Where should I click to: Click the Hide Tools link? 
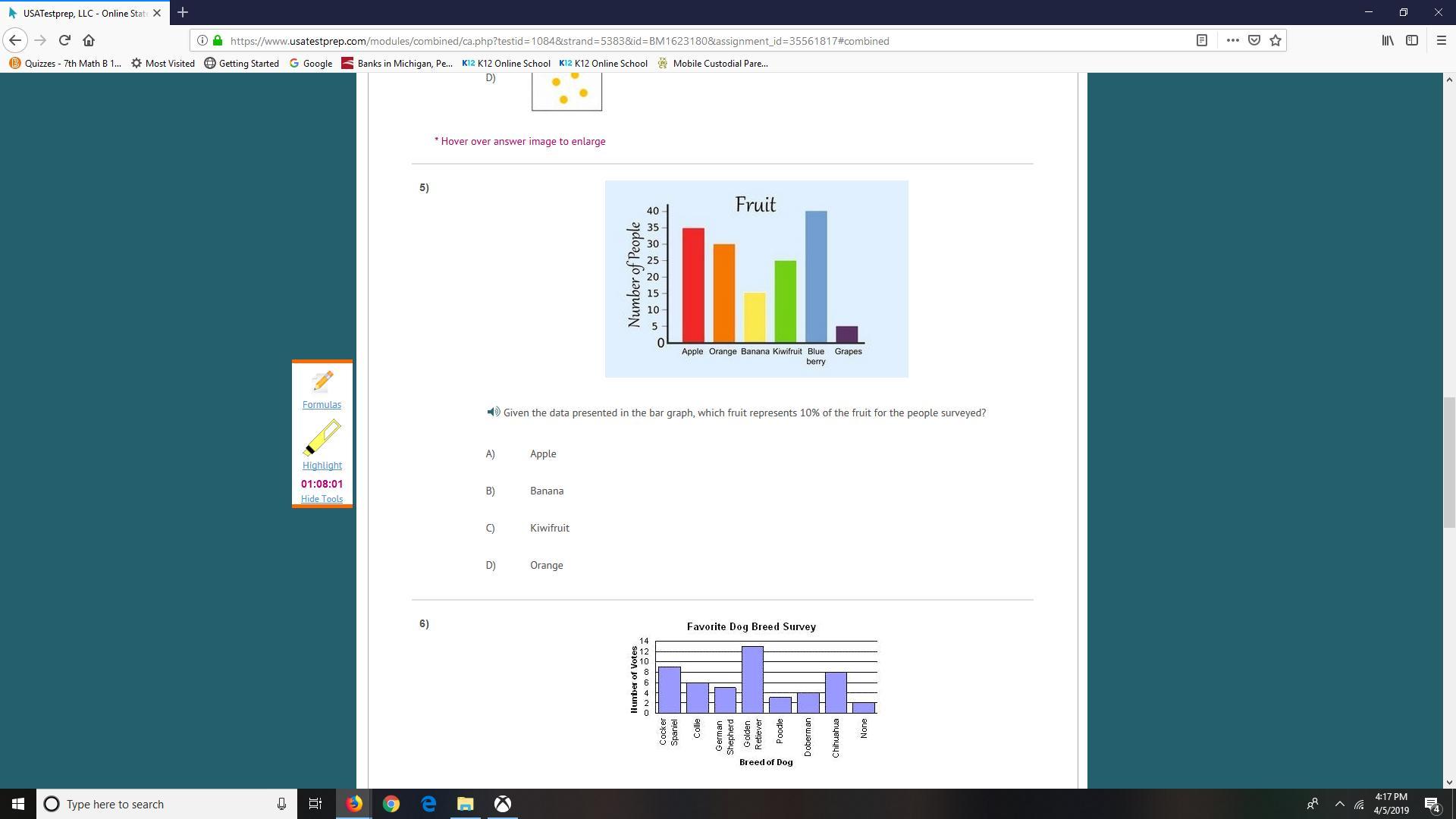(x=322, y=499)
